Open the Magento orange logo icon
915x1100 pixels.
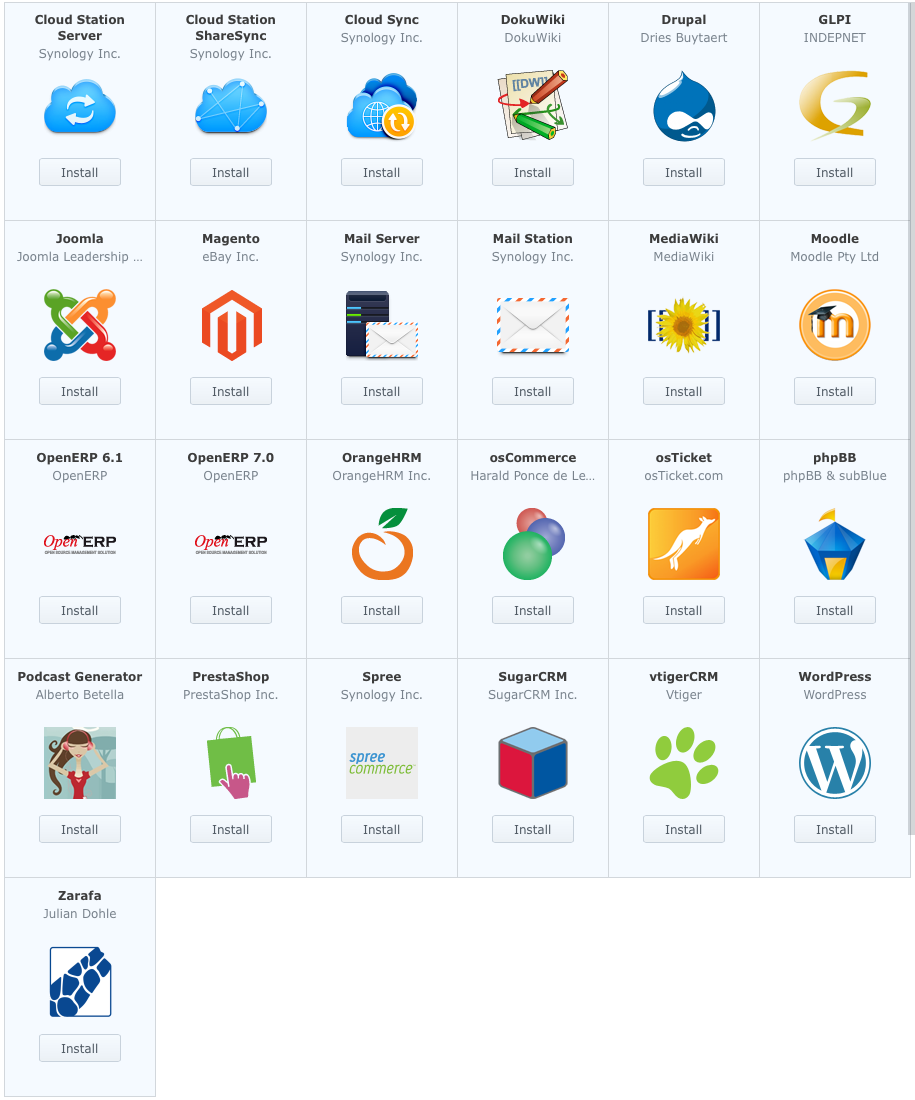(x=232, y=326)
